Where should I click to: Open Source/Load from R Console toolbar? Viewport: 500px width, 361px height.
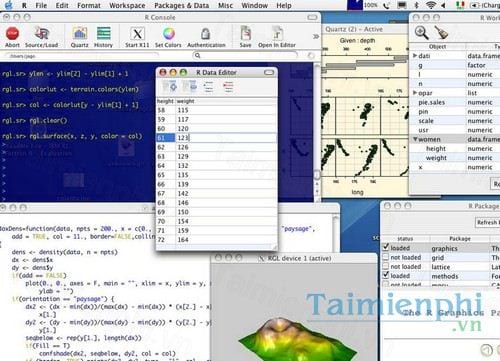(x=42, y=33)
